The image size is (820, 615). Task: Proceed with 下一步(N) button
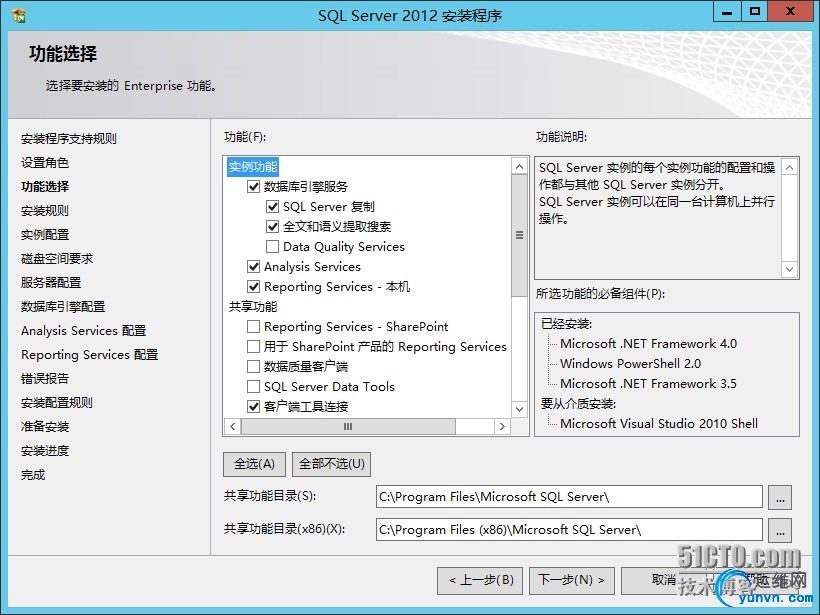tap(572, 580)
